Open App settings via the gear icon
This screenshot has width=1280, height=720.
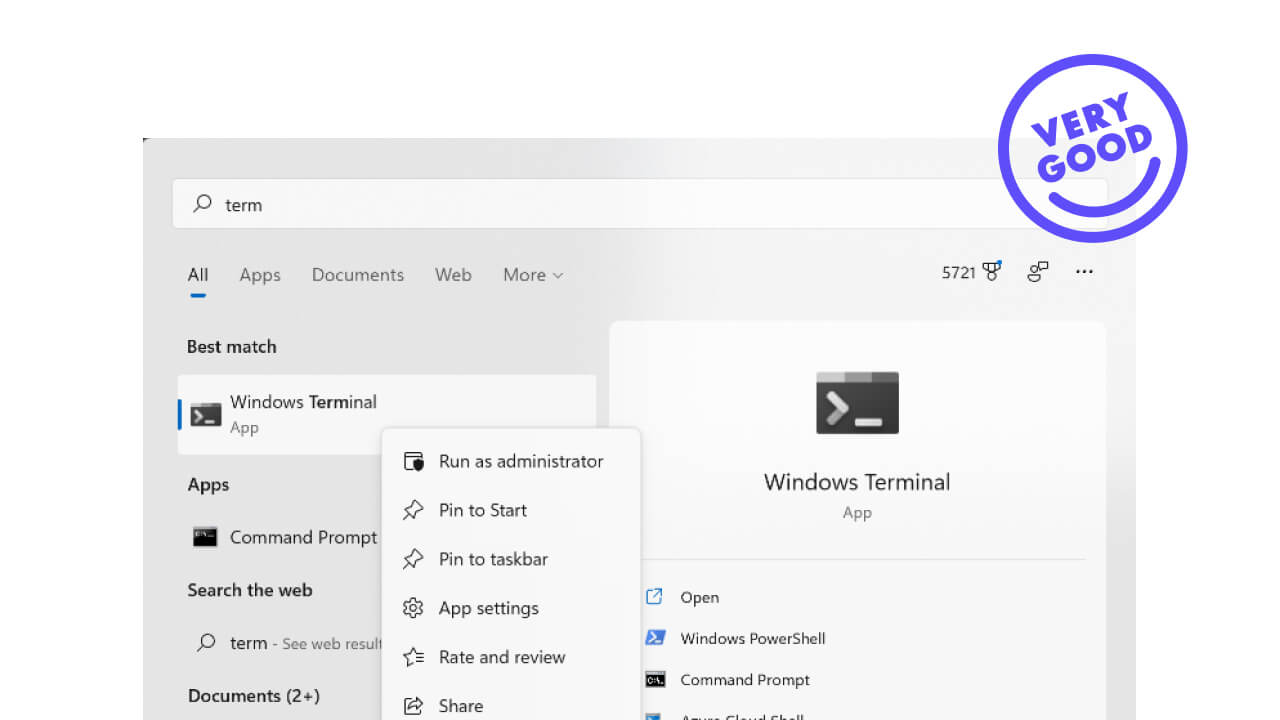pyautogui.click(x=414, y=608)
